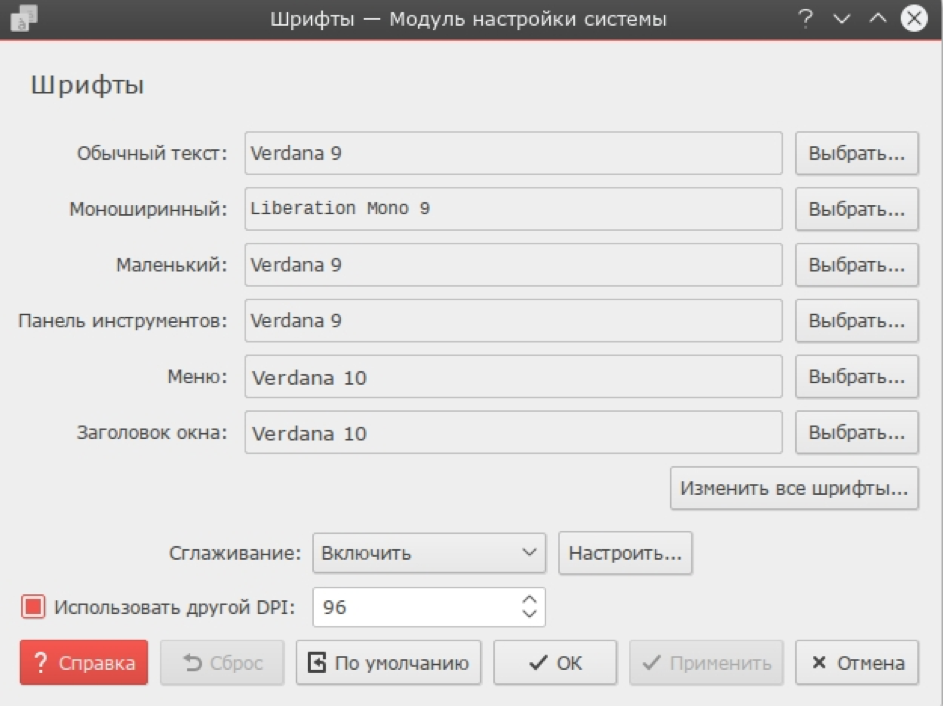The height and width of the screenshot is (706, 943).
Task: Choose font for Панель инструментов
Action: pyautogui.click(x=856, y=321)
